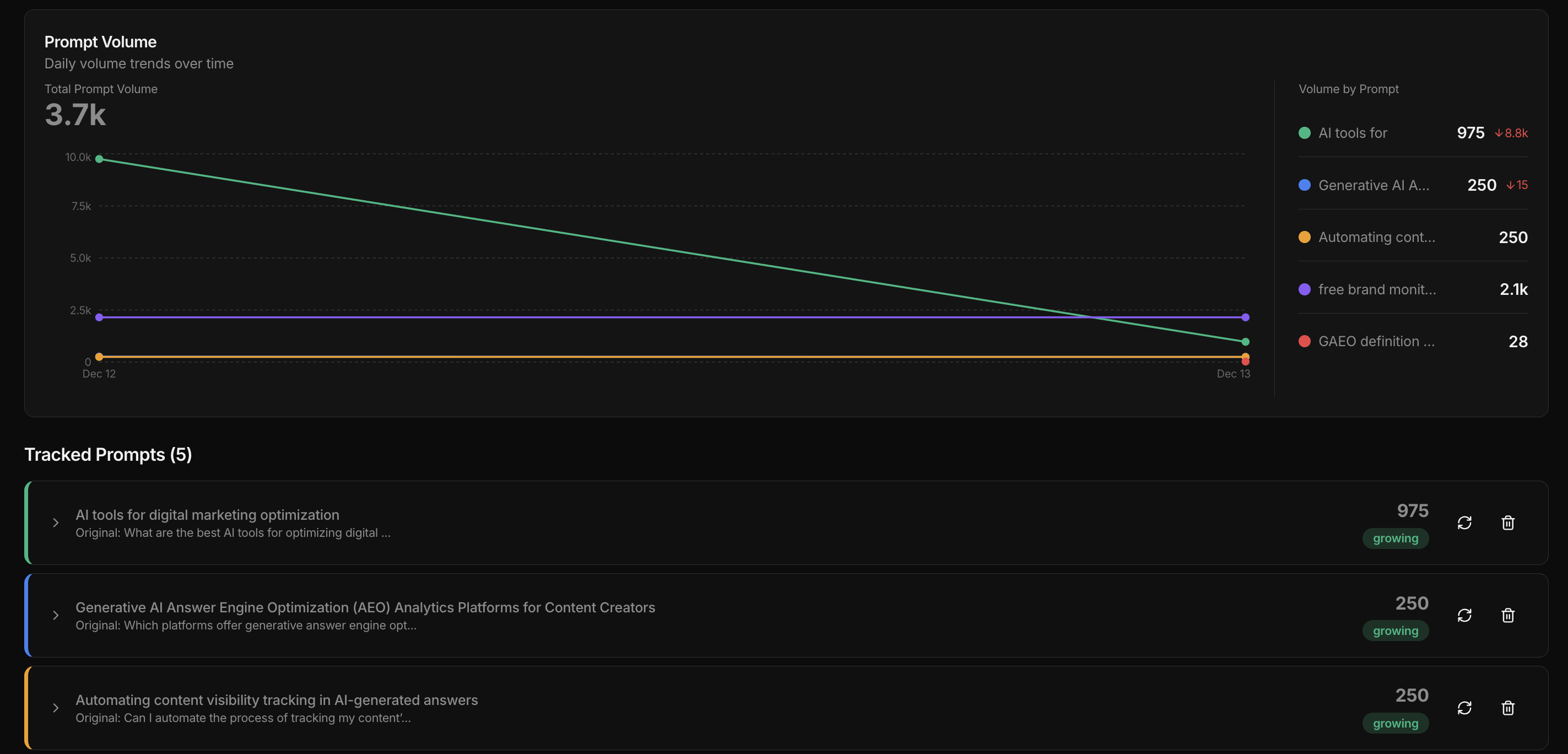Refresh the Generative AI AEO Analytics prompt

tap(1464, 615)
